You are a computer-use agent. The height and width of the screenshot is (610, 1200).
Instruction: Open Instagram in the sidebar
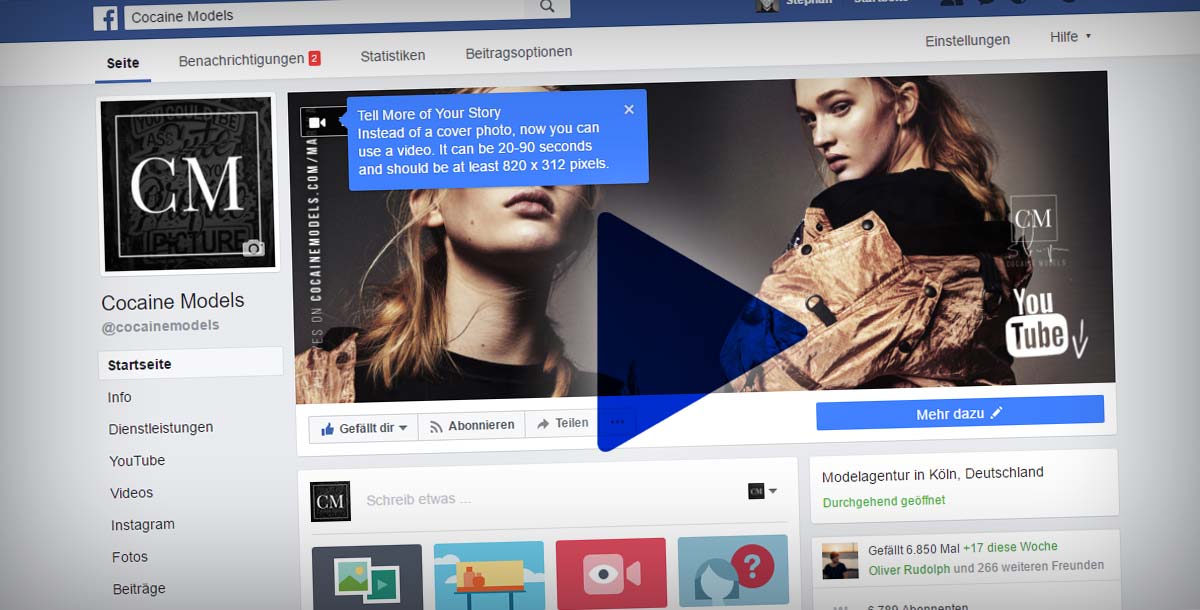click(143, 525)
